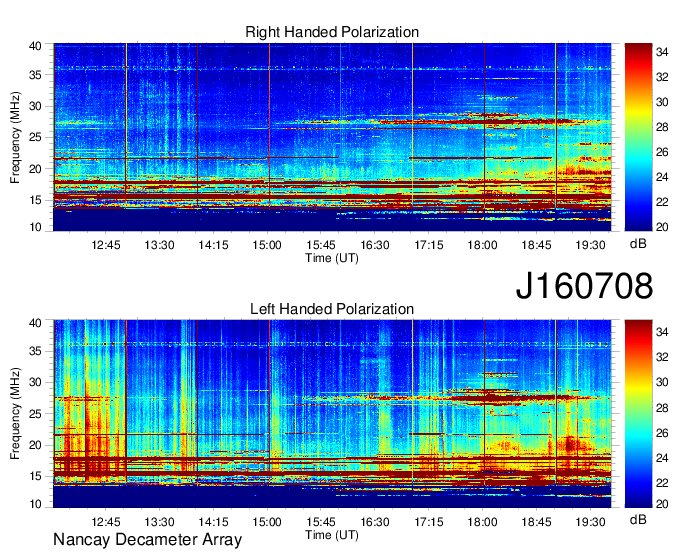
Task: Choose the 30 MHz tick on Left Handed plot
Action: click(x=35, y=382)
